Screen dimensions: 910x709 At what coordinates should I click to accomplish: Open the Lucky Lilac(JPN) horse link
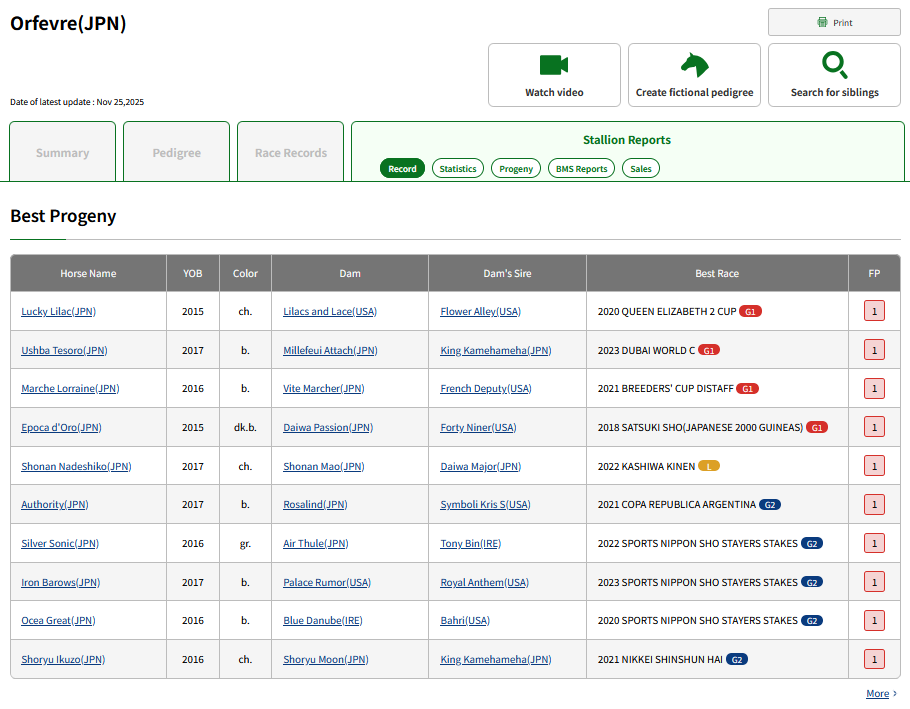[59, 312]
